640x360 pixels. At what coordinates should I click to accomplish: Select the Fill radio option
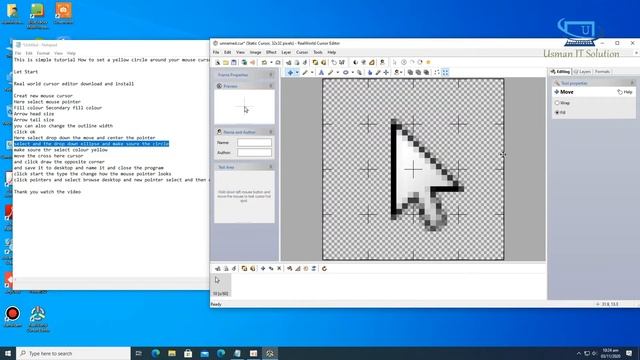[560, 112]
